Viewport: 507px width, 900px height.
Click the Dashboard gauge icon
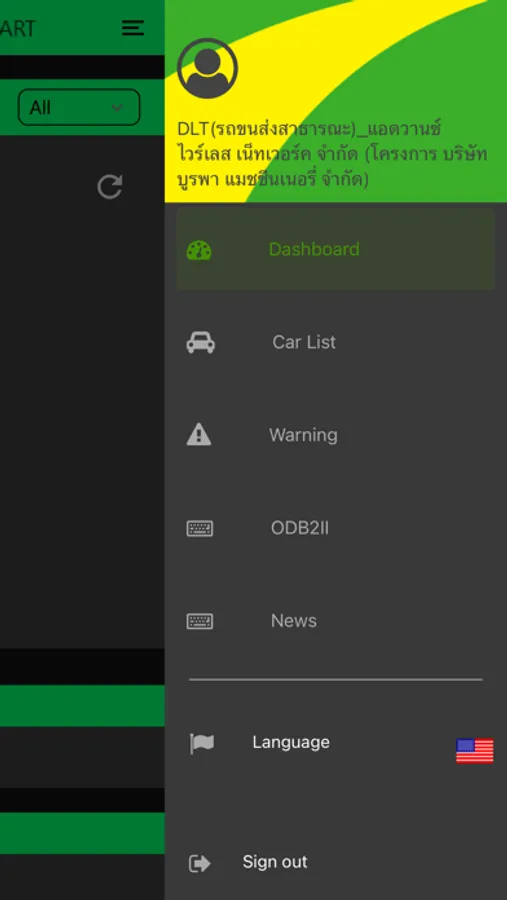click(199, 250)
